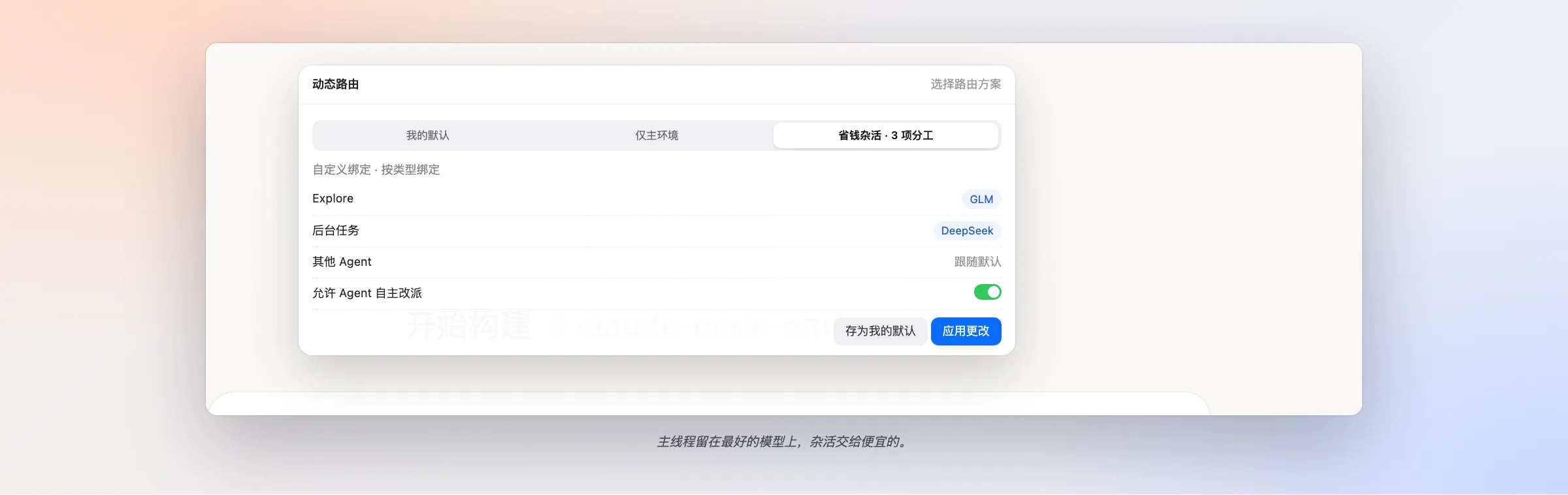The width and height of the screenshot is (1568, 495).
Task: Click the 动态路由 panel title
Action: [x=336, y=84]
